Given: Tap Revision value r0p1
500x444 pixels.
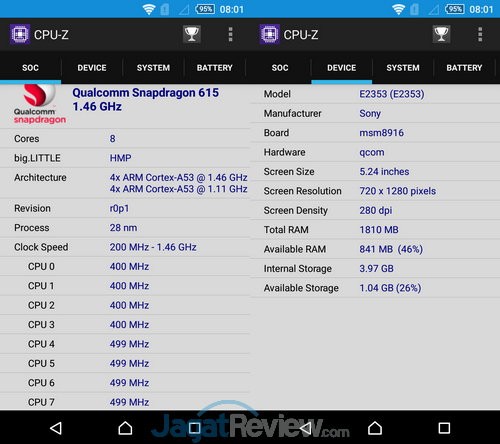Looking at the screenshot, I should (x=119, y=208).
